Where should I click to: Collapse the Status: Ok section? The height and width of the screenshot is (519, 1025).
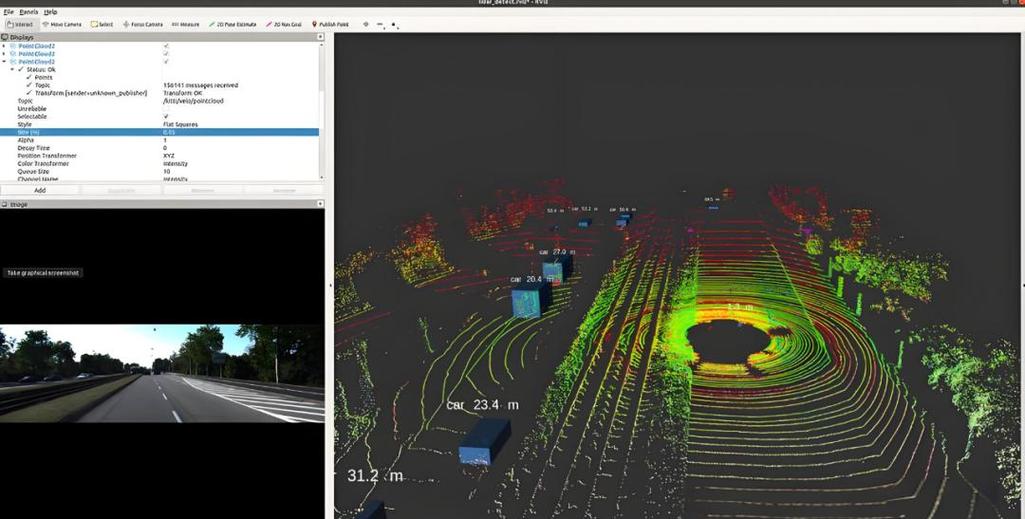12,69
